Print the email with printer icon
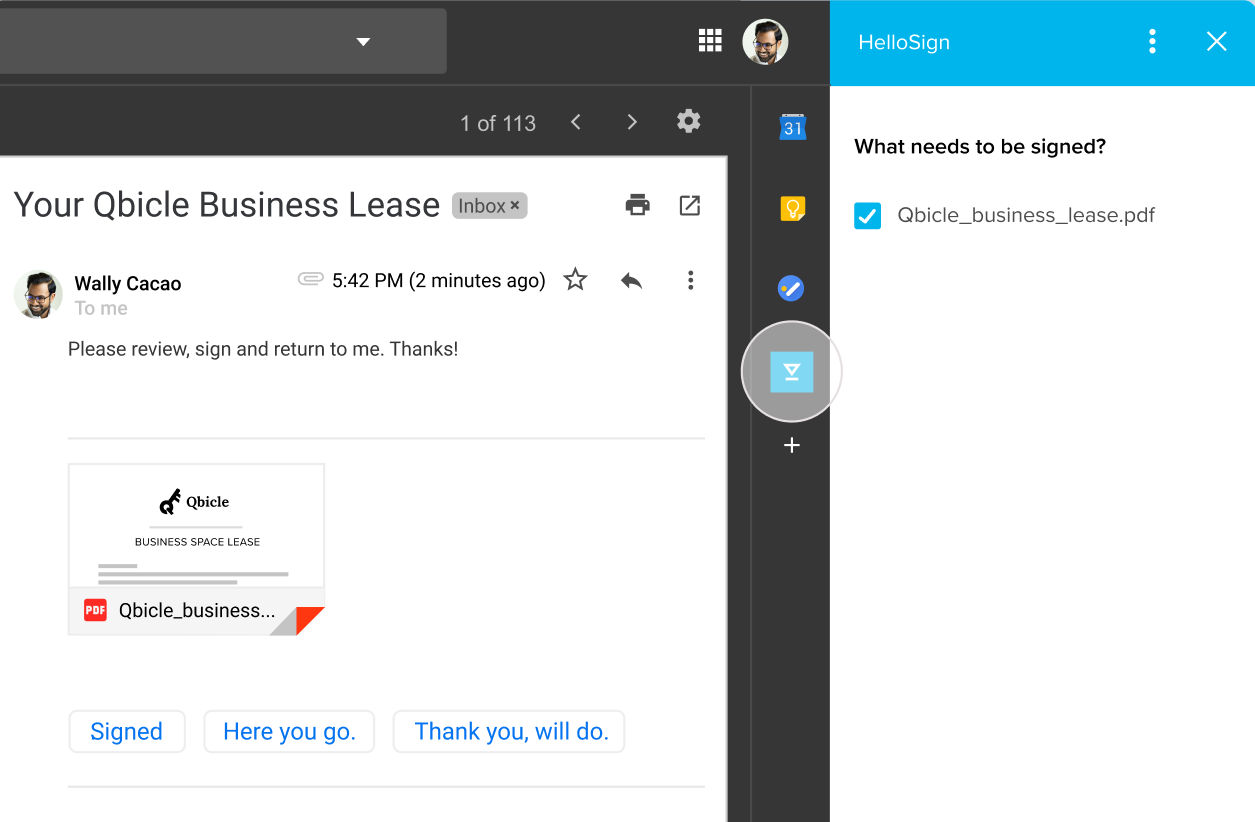Viewport: 1255px width, 822px height. (x=638, y=205)
